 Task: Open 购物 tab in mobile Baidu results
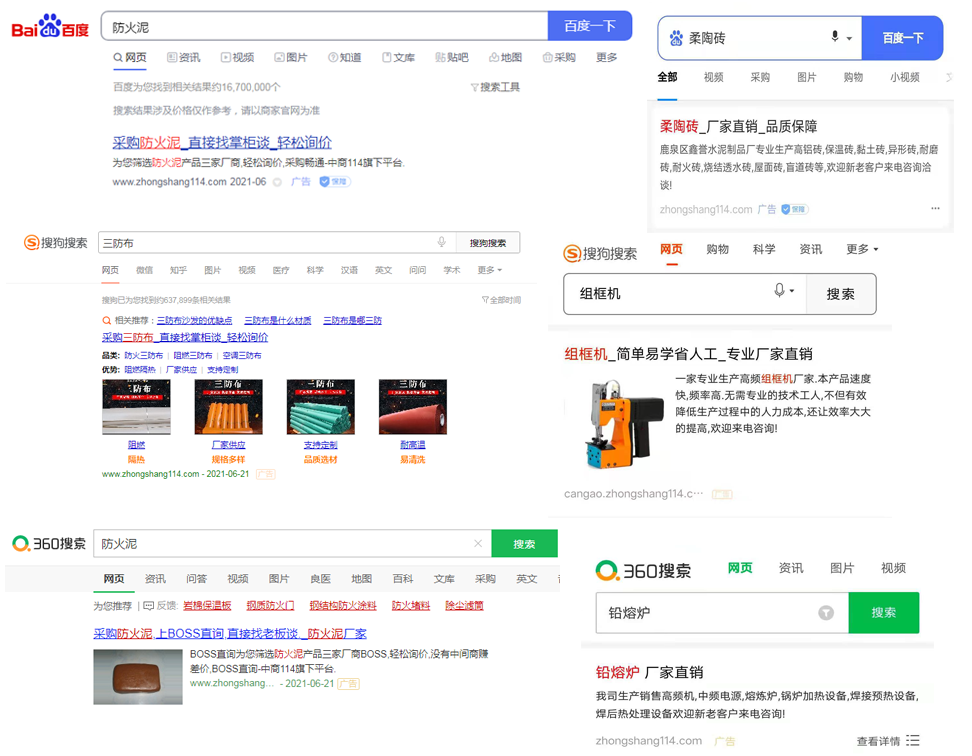click(x=853, y=77)
